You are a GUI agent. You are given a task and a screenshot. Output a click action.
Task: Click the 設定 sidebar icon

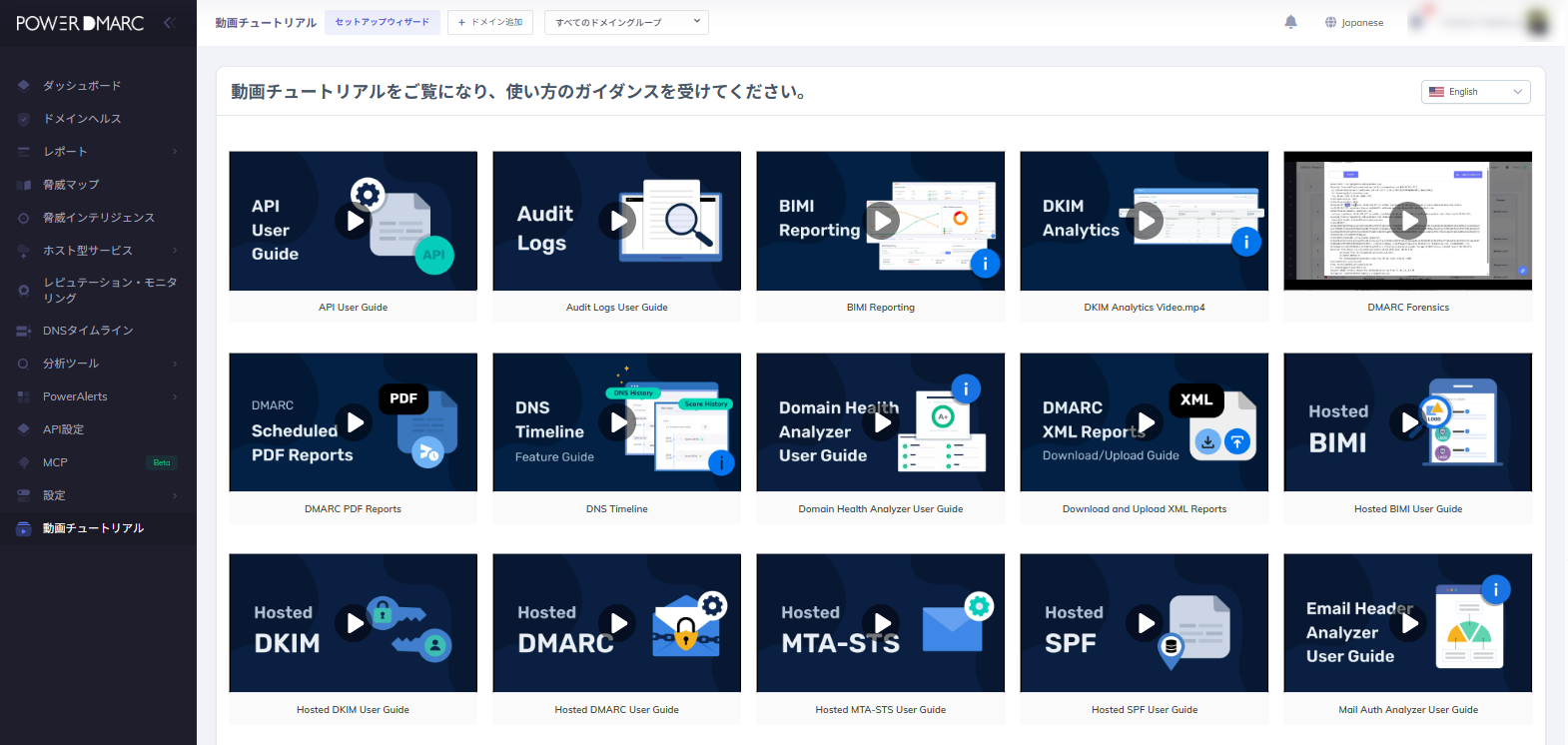(24, 495)
